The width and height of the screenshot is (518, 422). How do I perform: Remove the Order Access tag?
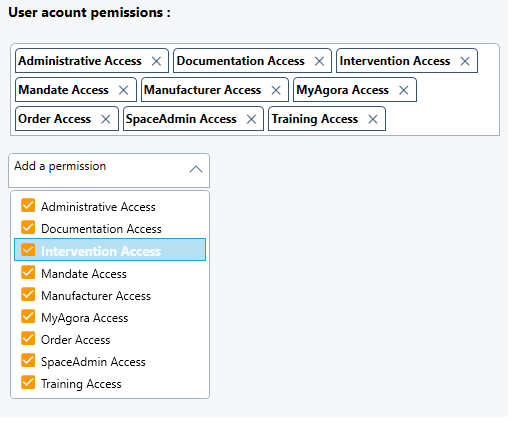106,119
